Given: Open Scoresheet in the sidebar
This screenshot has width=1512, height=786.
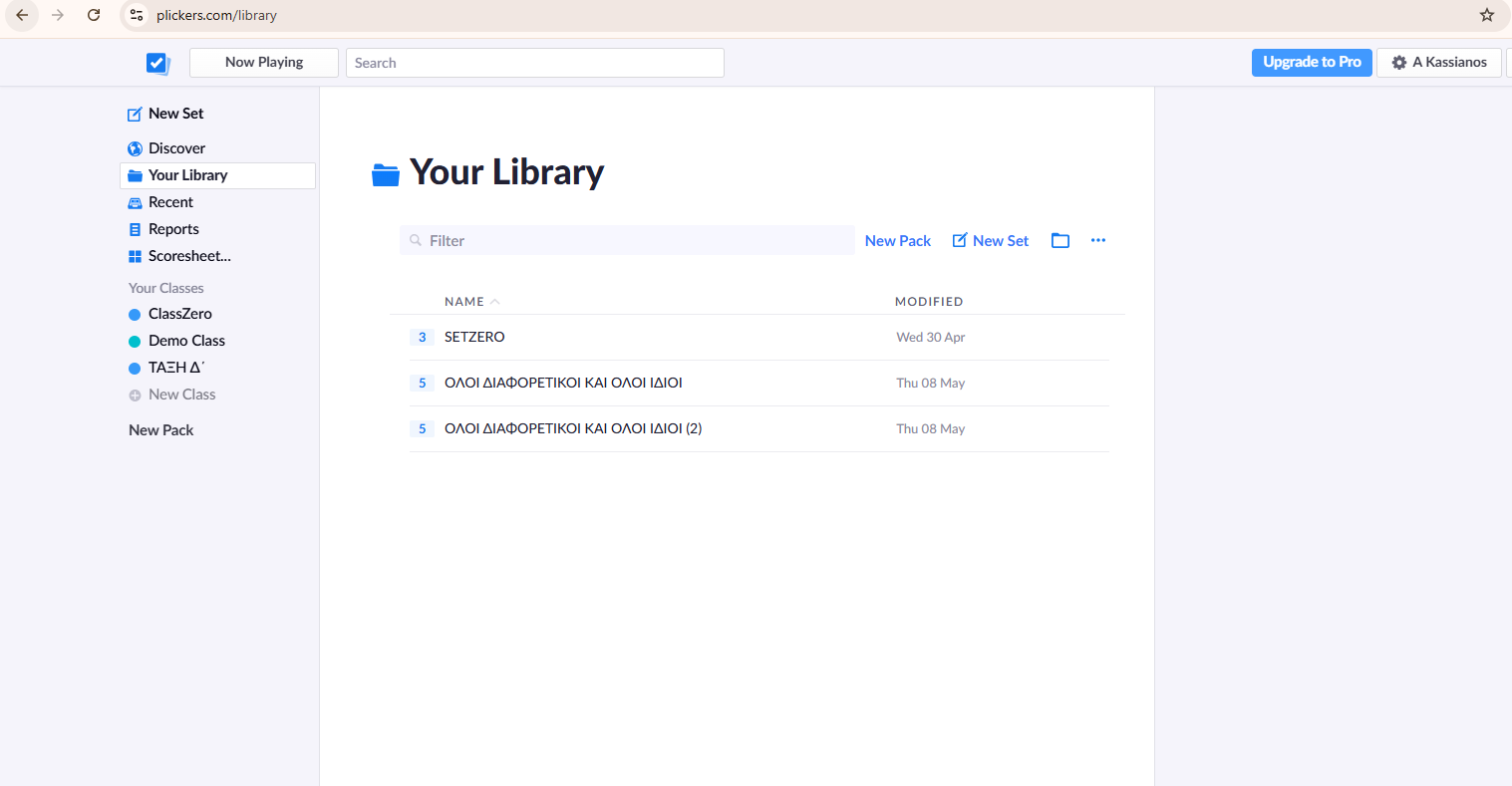Looking at the screenshot, I should 179,256.
